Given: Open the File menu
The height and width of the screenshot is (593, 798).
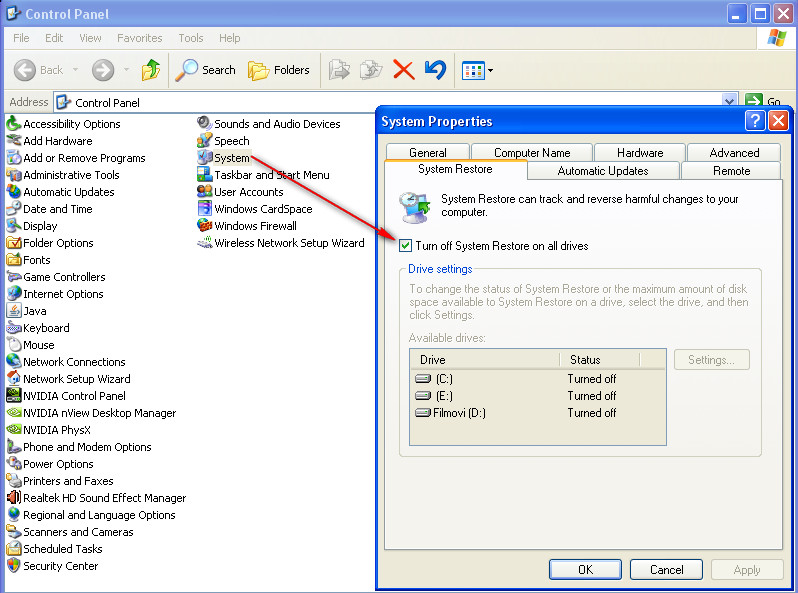Looking at the screenshot, I should pyautogui.click(x=21, y=38).
